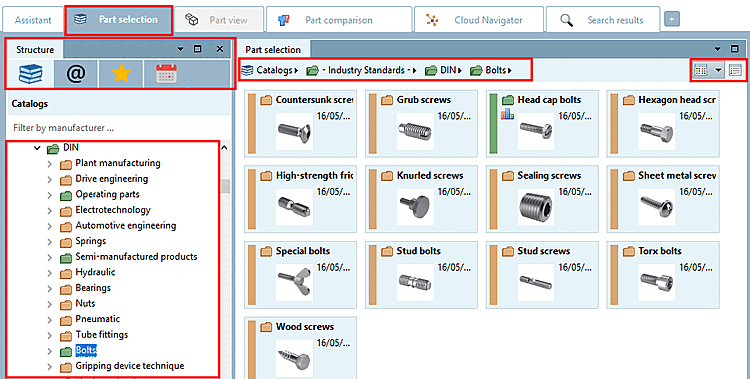Image resolution: width=750 pixels, height=379 pixels.
Task: Expand the Operating parts node
Action: pos(49,195)
